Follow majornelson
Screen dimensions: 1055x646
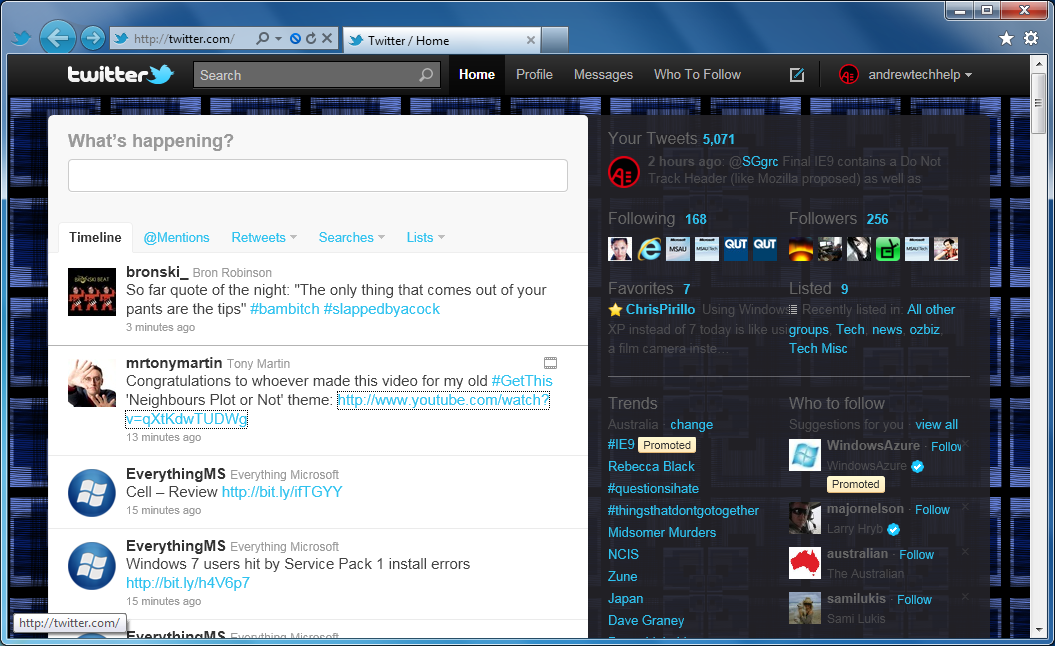click(933, 510)
